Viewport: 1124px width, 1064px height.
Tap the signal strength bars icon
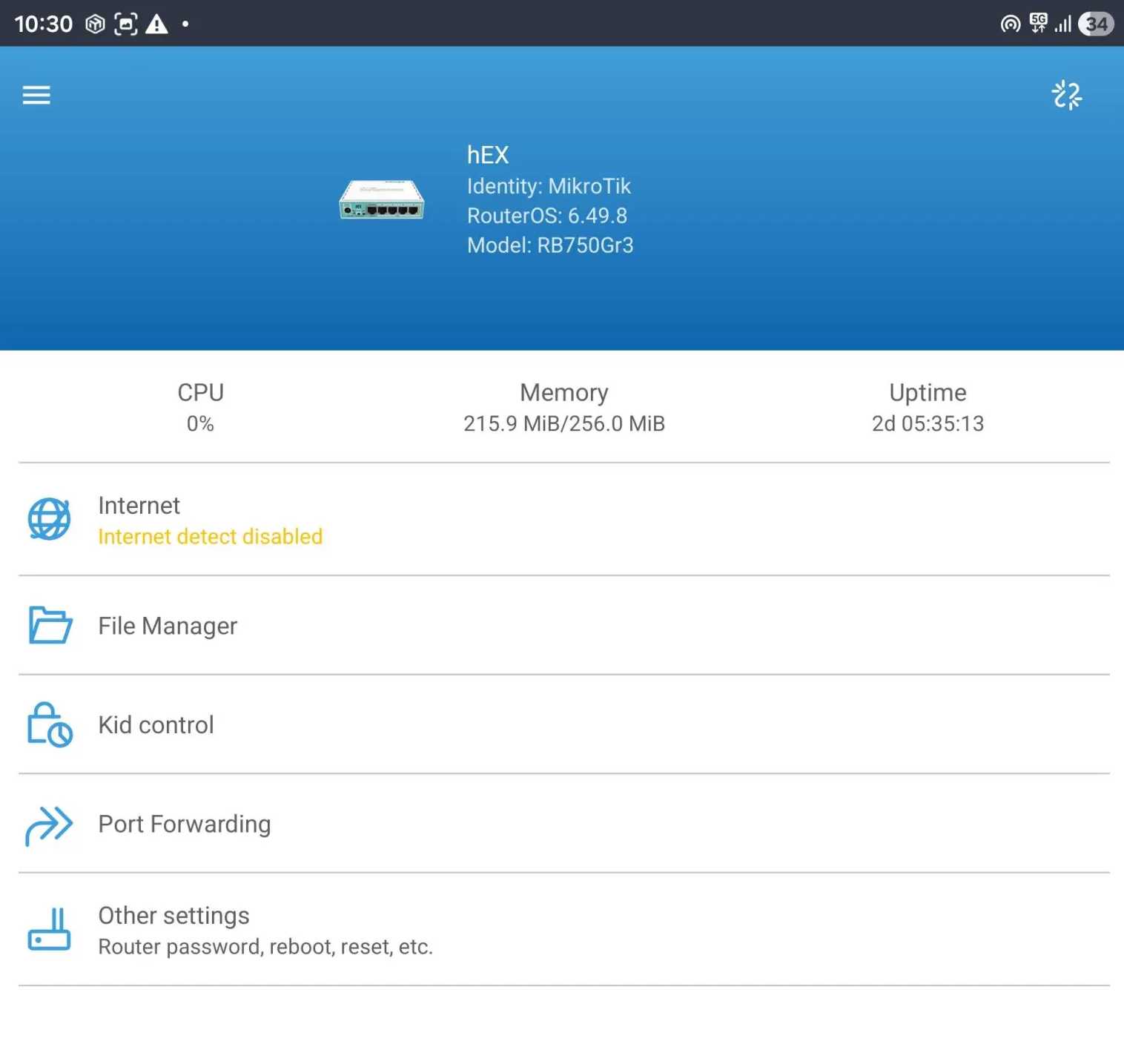tap(1063, 24)
